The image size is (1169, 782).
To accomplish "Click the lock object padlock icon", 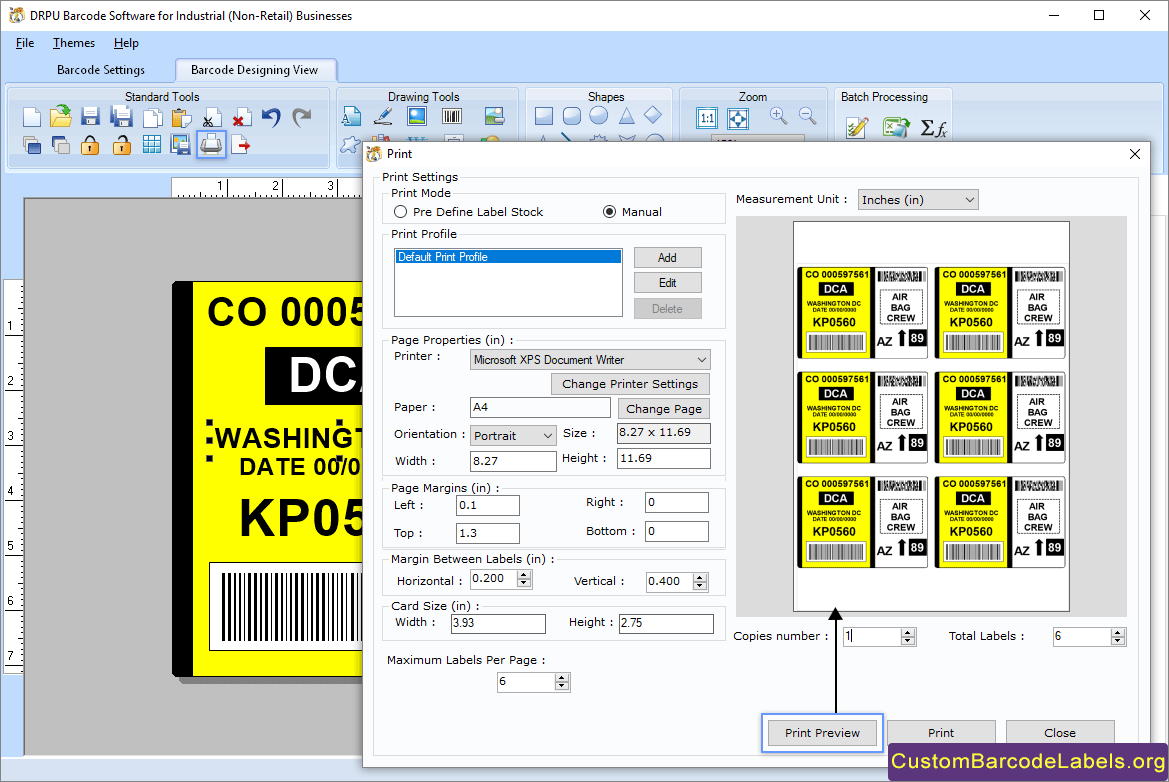I will point(90,145).
